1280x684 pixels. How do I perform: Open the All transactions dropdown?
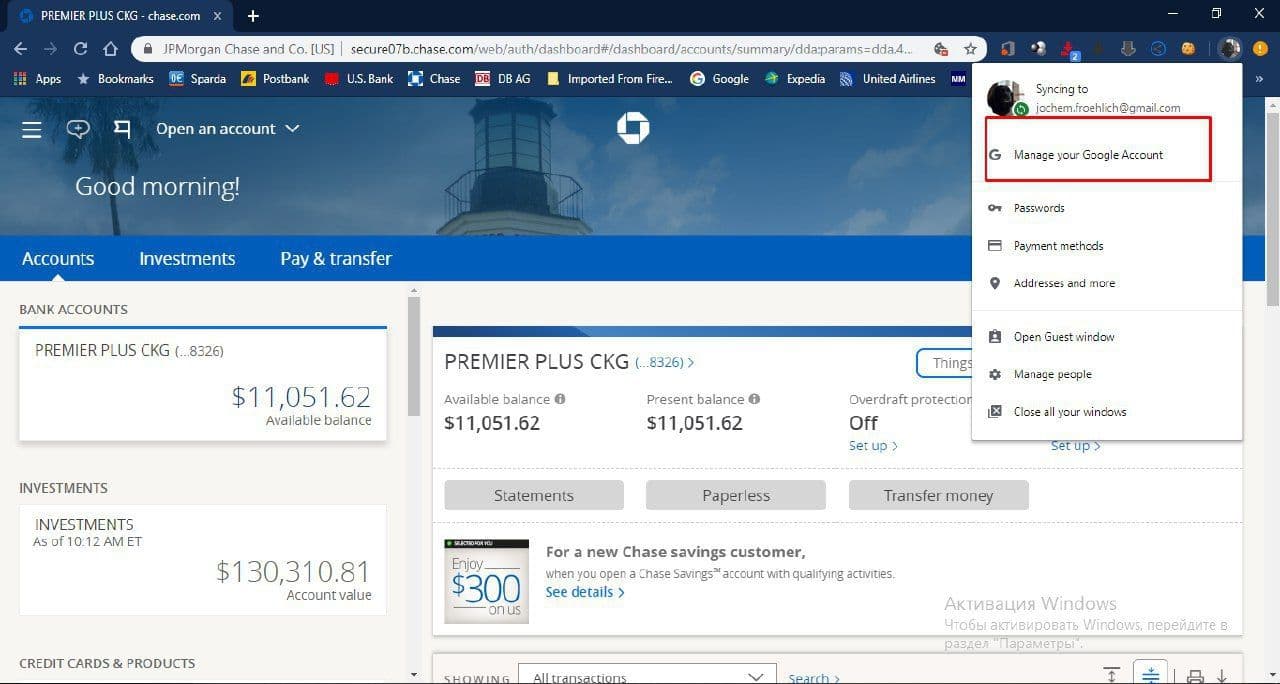[647, 675]
